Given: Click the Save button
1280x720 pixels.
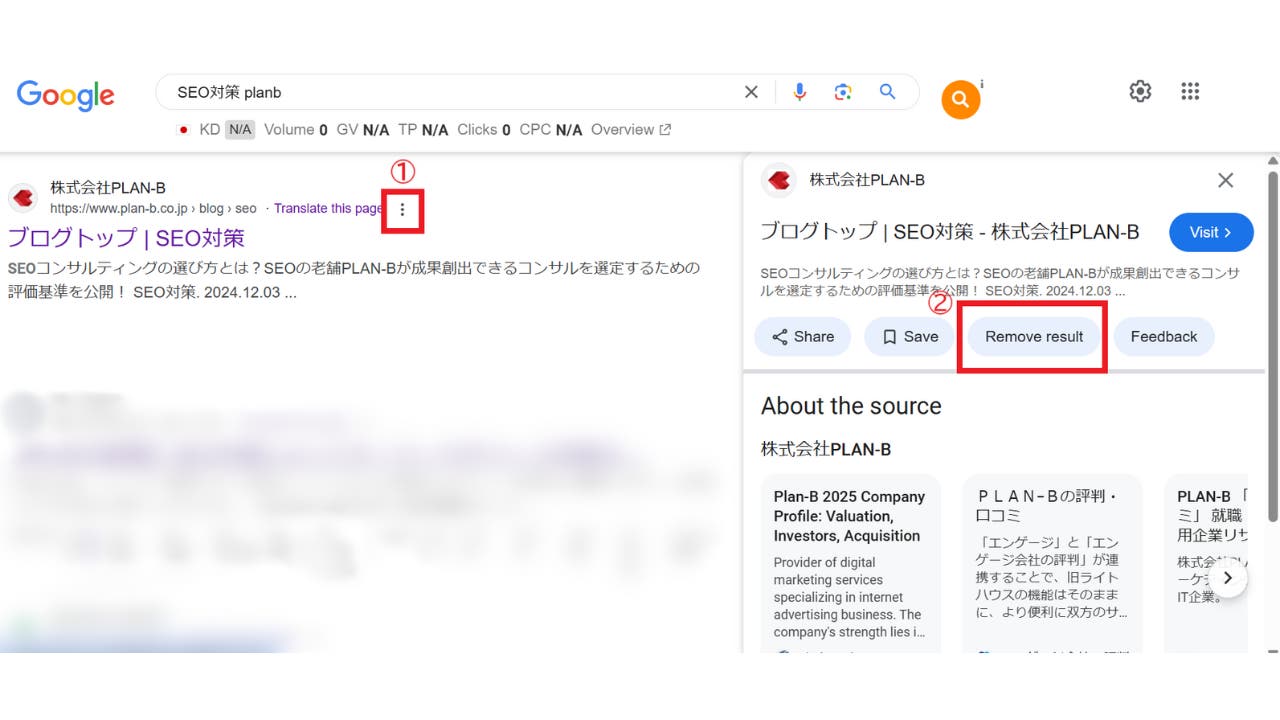Looking at the screenshot, I should click(910, 337).
